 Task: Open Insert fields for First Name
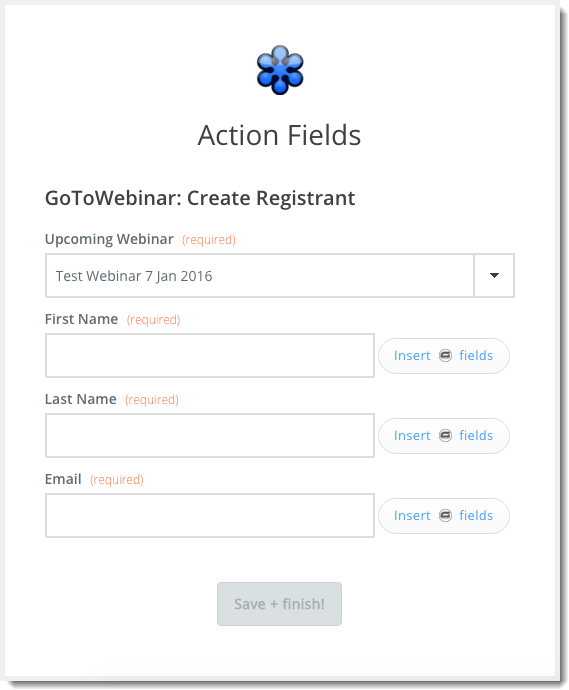(x=444, y=356)
